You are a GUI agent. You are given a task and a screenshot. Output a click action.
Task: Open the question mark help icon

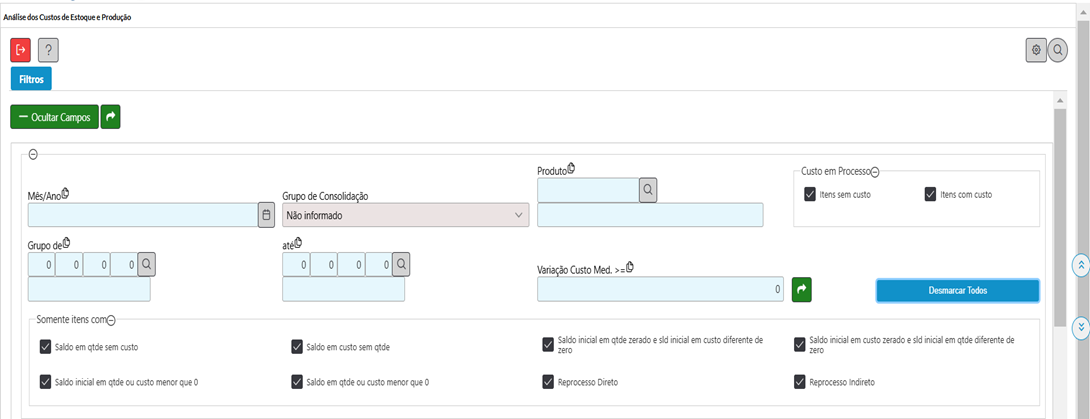(48, 49)
